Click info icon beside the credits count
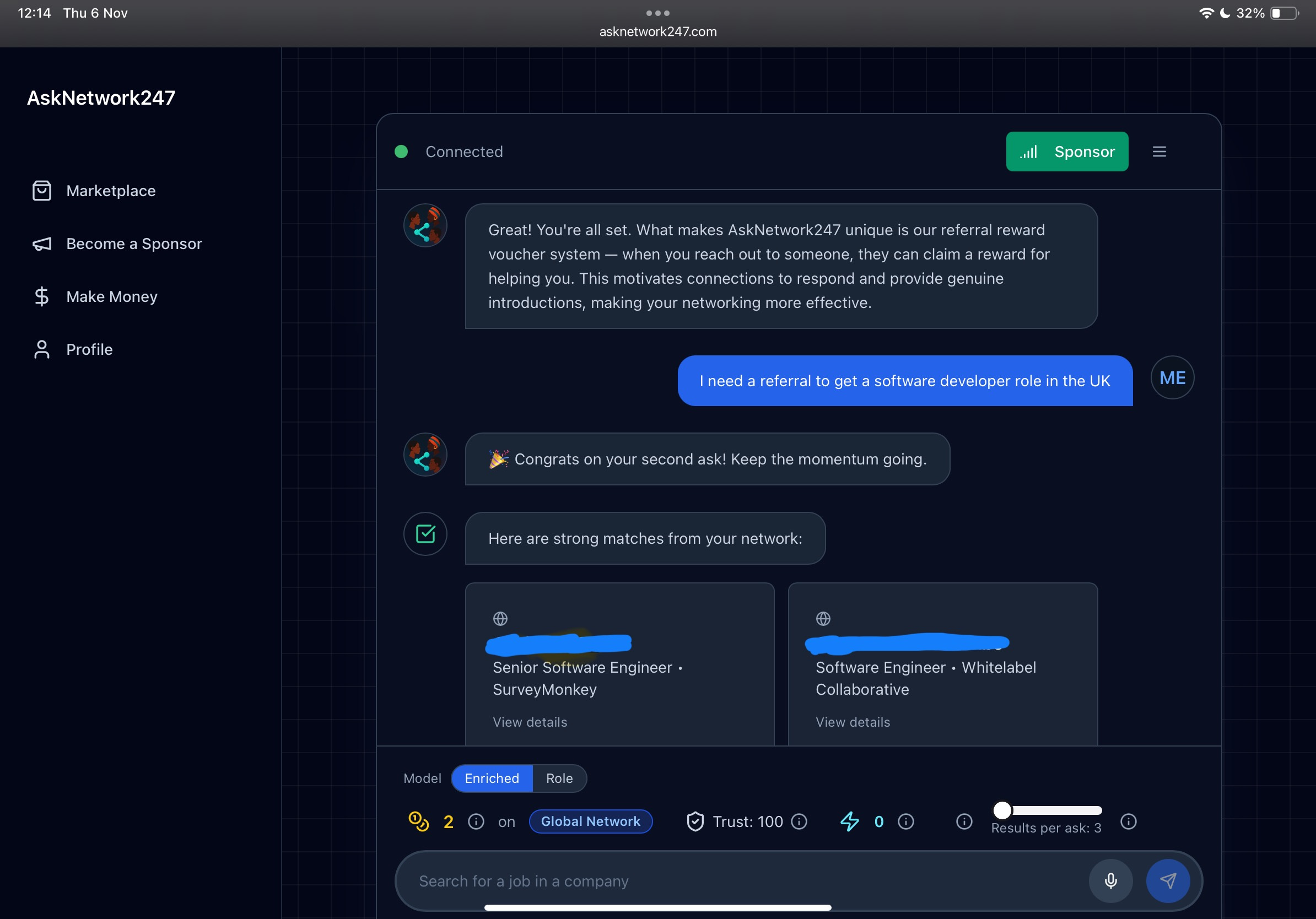Viewport: 1316px width, 919px height. coord(476,821)
